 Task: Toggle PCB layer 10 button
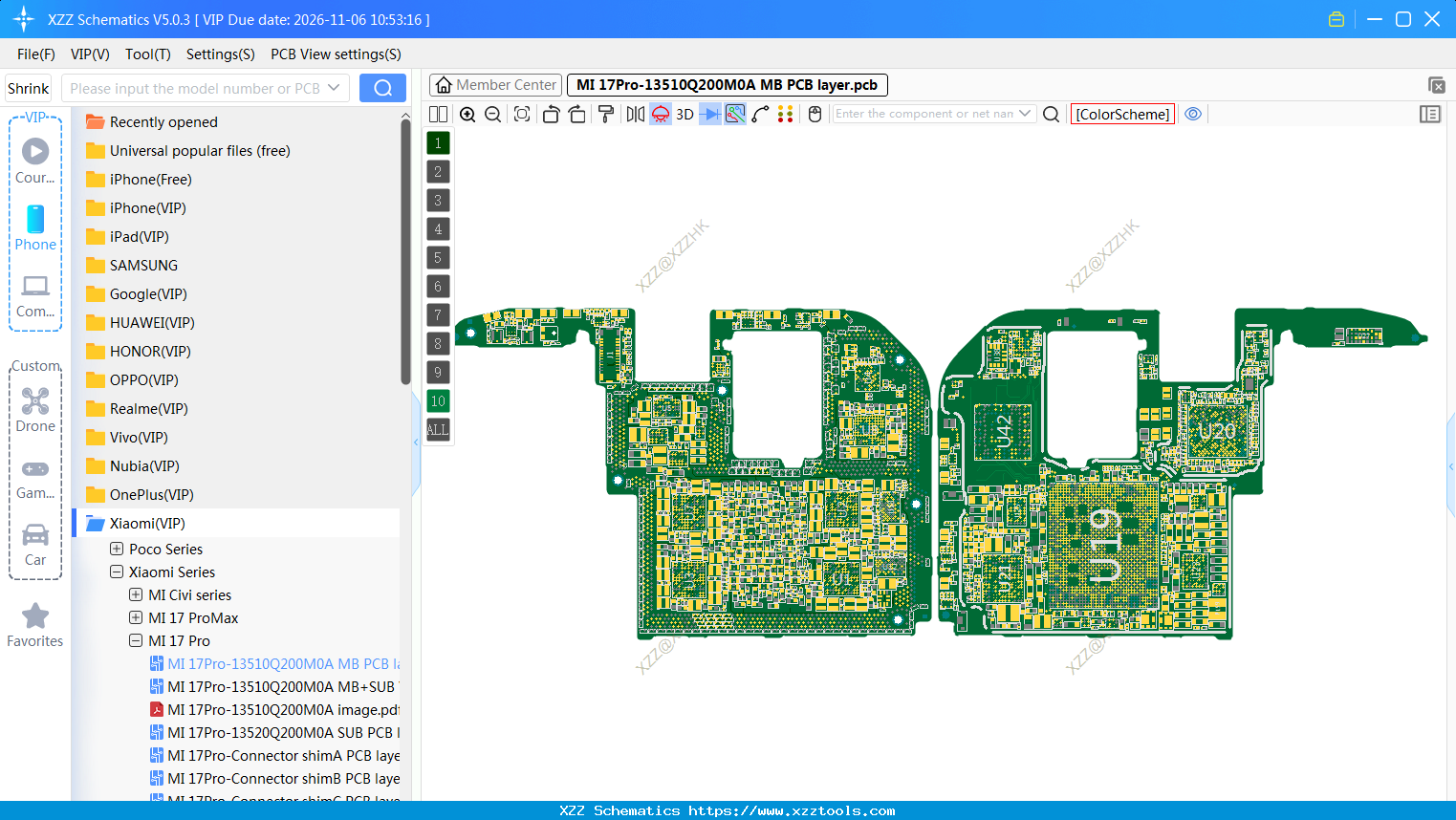coord(438,401)
